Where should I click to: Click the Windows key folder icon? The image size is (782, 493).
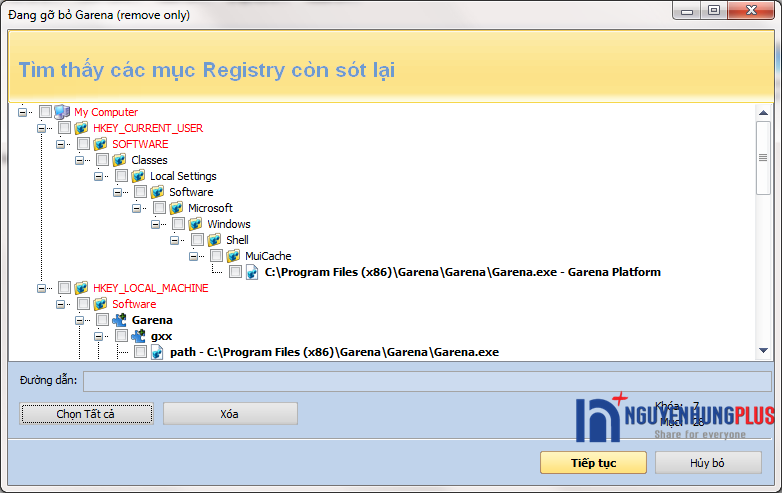coord(195,224)
